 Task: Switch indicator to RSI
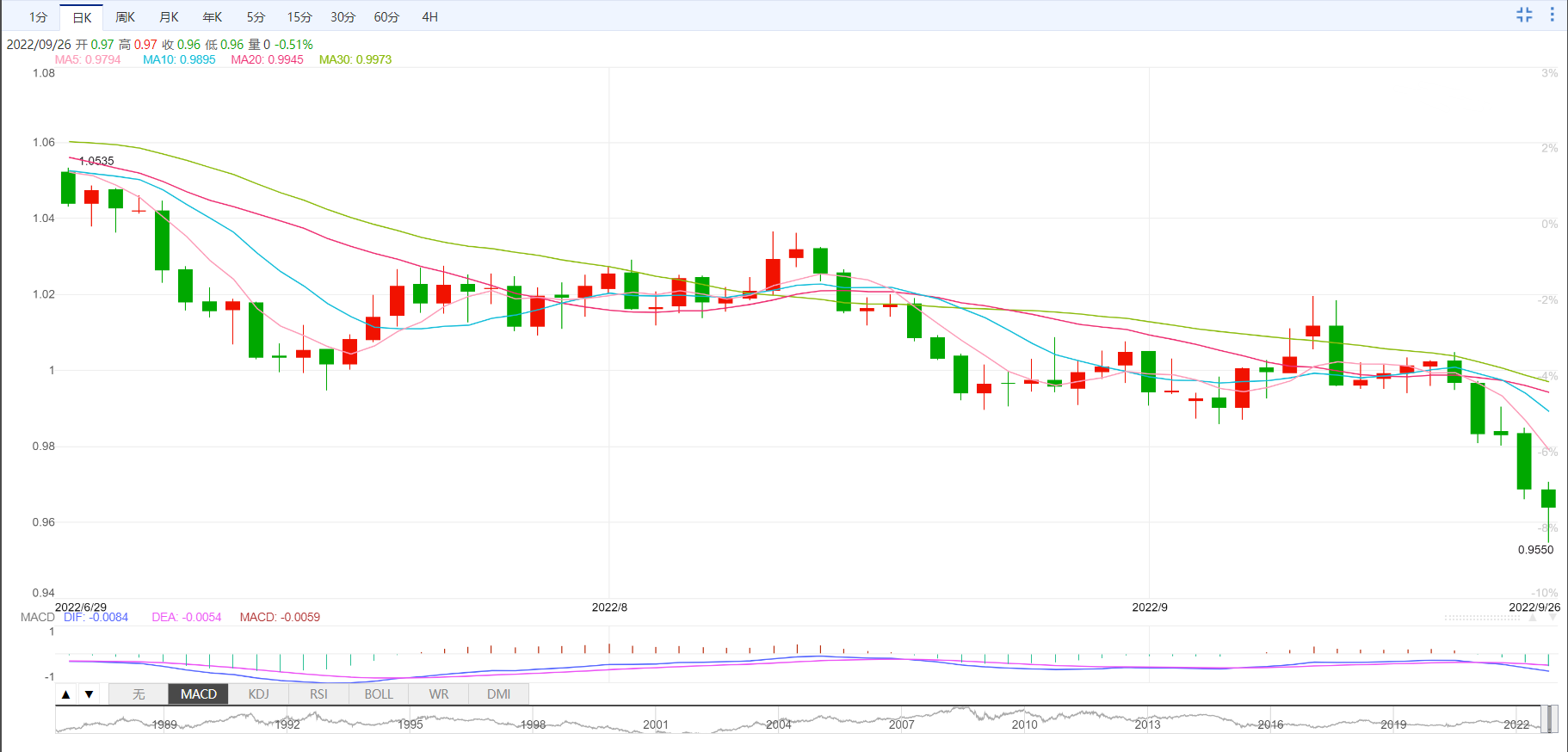tap(318, 694)
